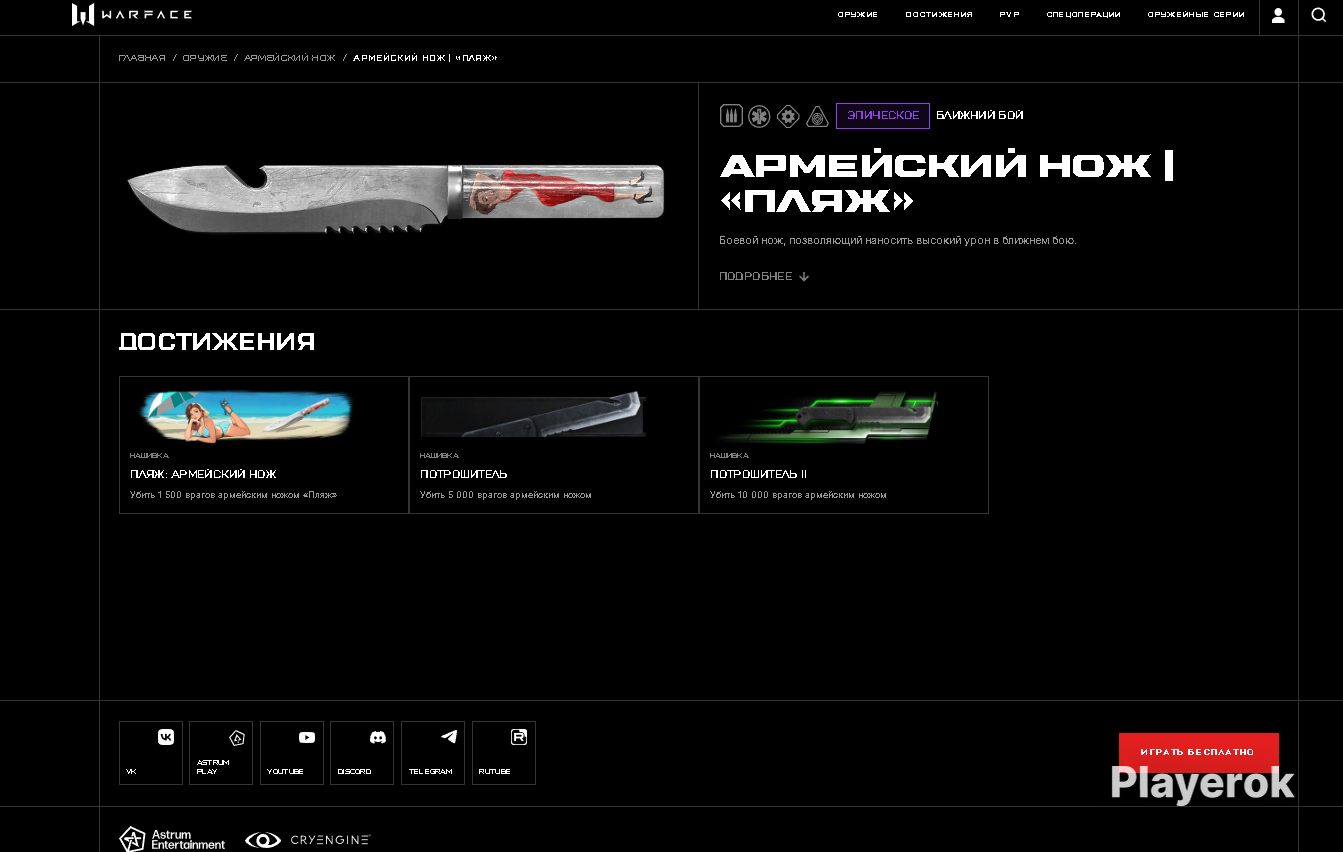Go to Оружейные серии menu

pyautogui.click(x=1196, y=15)
